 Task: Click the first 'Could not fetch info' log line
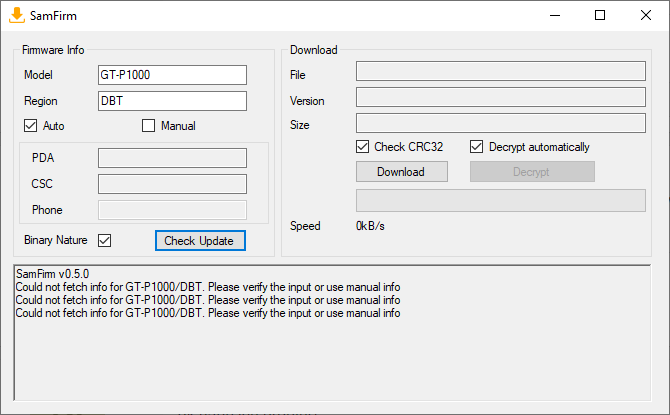pyautogui.click(x=208, y=287)
